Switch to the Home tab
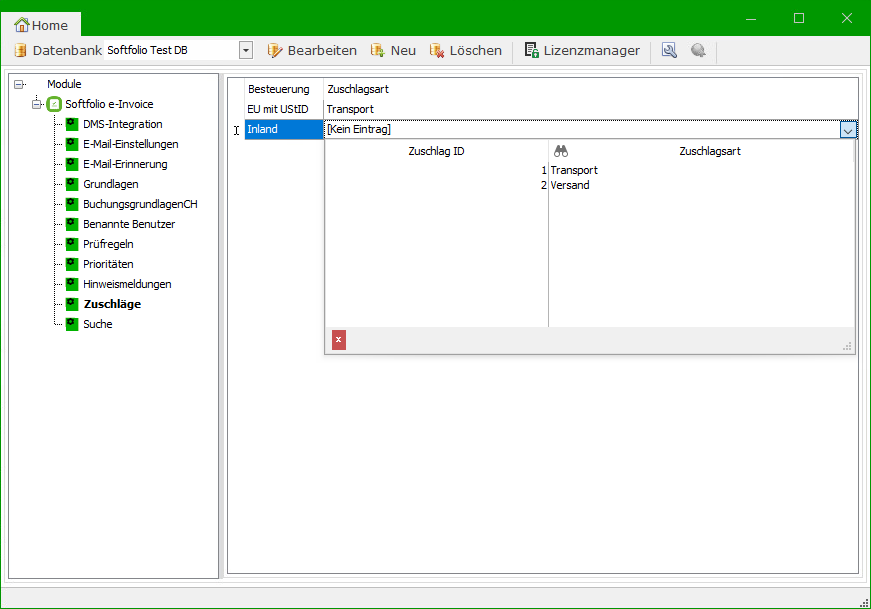This screenshot has width=871, height=609. (x=42, y=25)
